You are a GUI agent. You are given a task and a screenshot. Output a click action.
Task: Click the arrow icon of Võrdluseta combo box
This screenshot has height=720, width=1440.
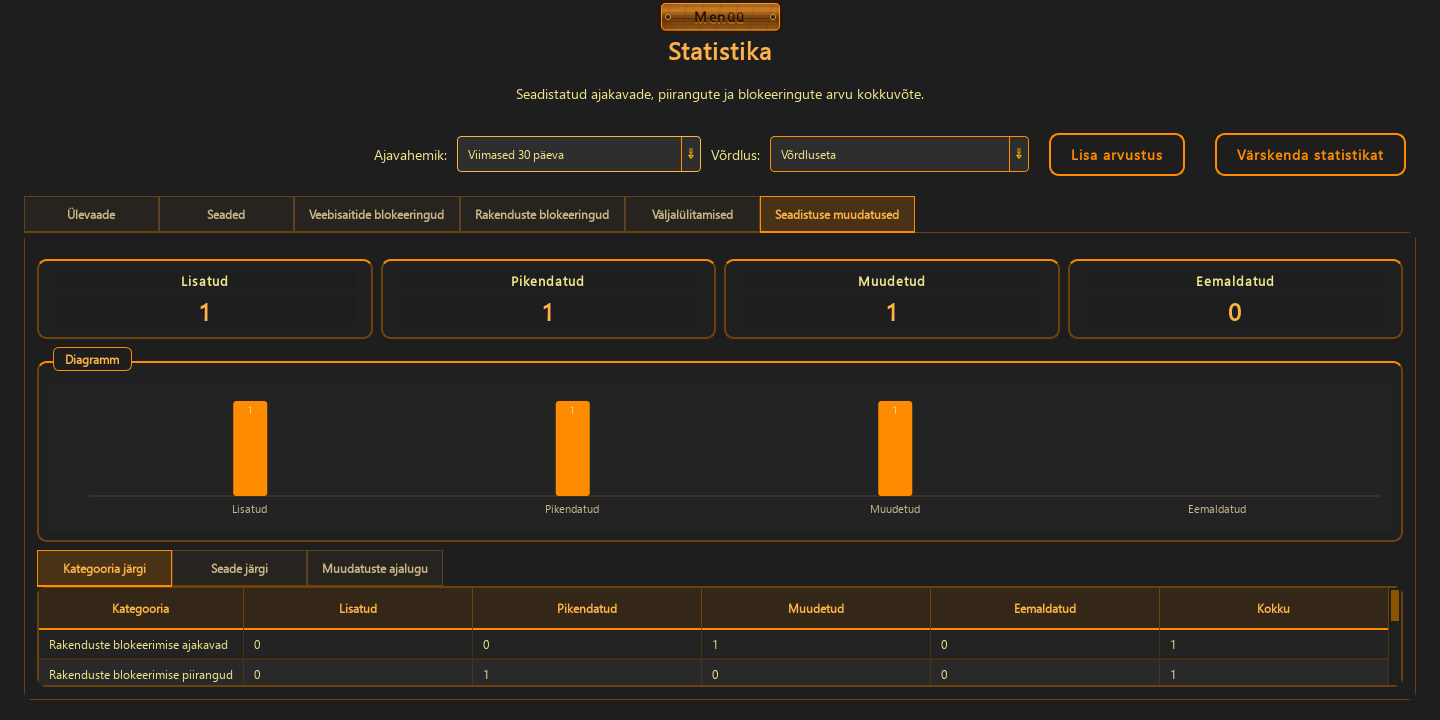1018,155
